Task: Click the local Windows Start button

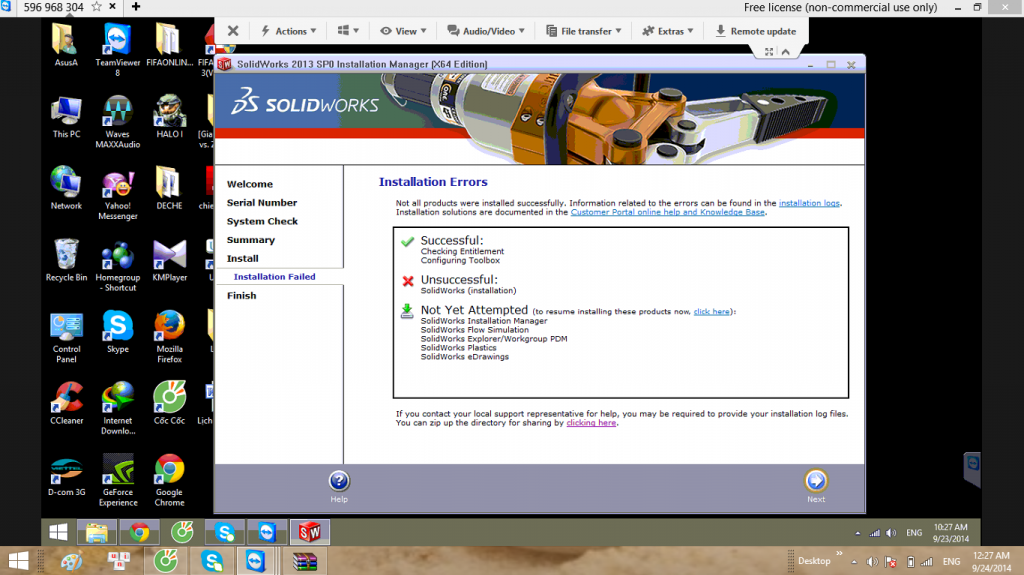Action: pyautogui.click(x=18, y=561)
